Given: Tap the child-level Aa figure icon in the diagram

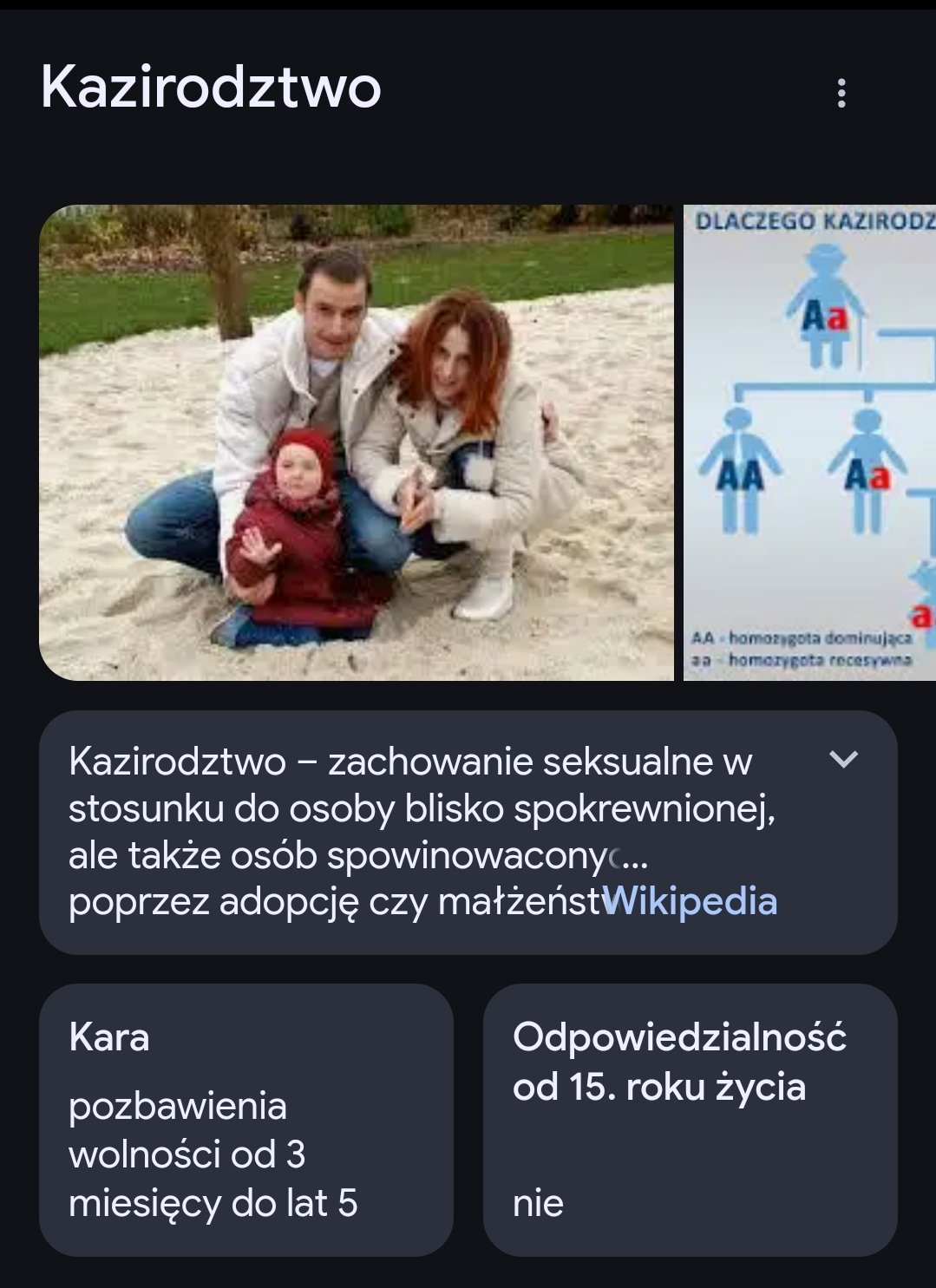Looking at the screenshot, I should pos(867,469).
